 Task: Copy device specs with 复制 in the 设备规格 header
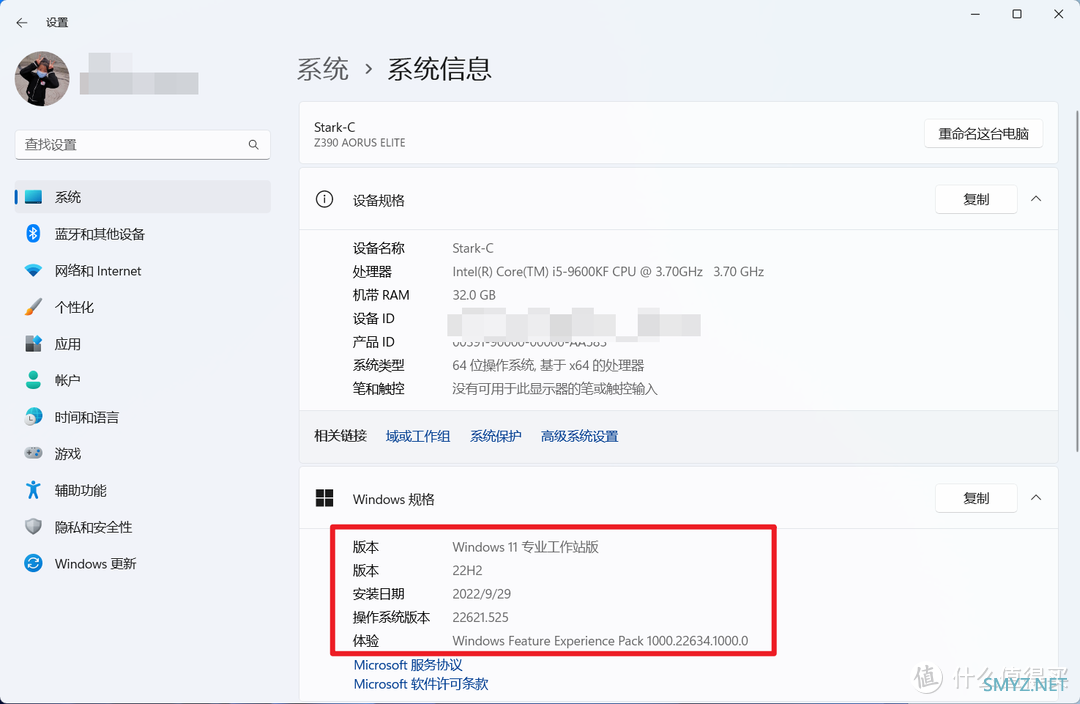pyautogui.click(x=976, y=199)
